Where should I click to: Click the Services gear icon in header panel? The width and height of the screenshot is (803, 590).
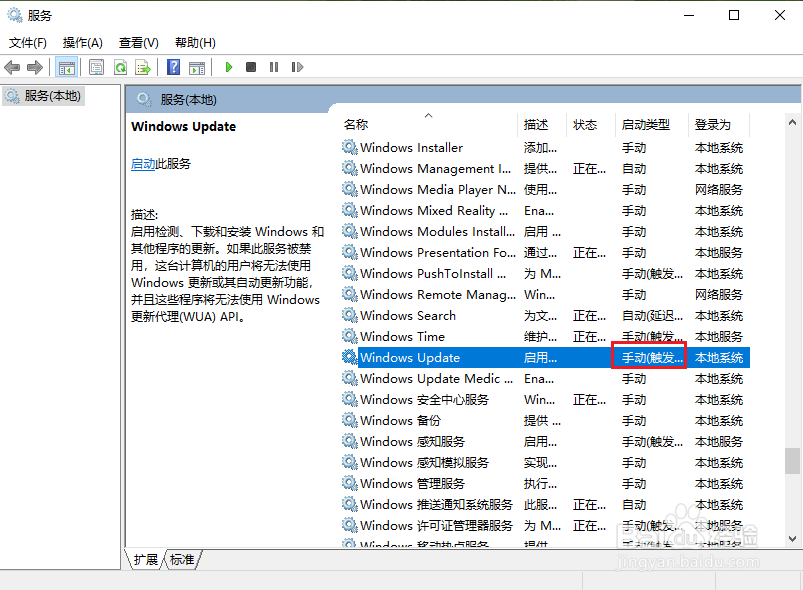144,99
